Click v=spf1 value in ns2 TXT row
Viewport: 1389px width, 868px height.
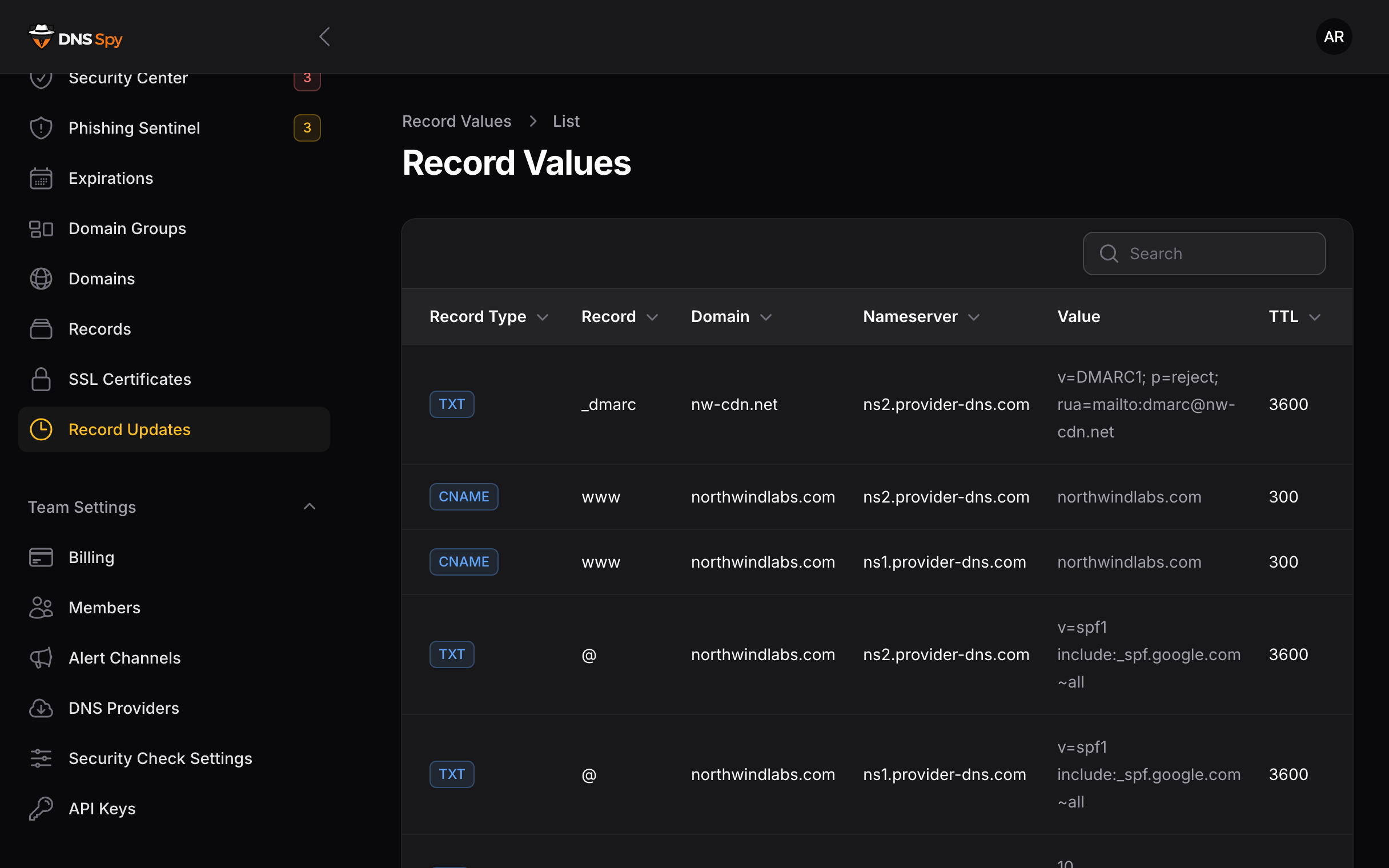tap(1149, 654)
